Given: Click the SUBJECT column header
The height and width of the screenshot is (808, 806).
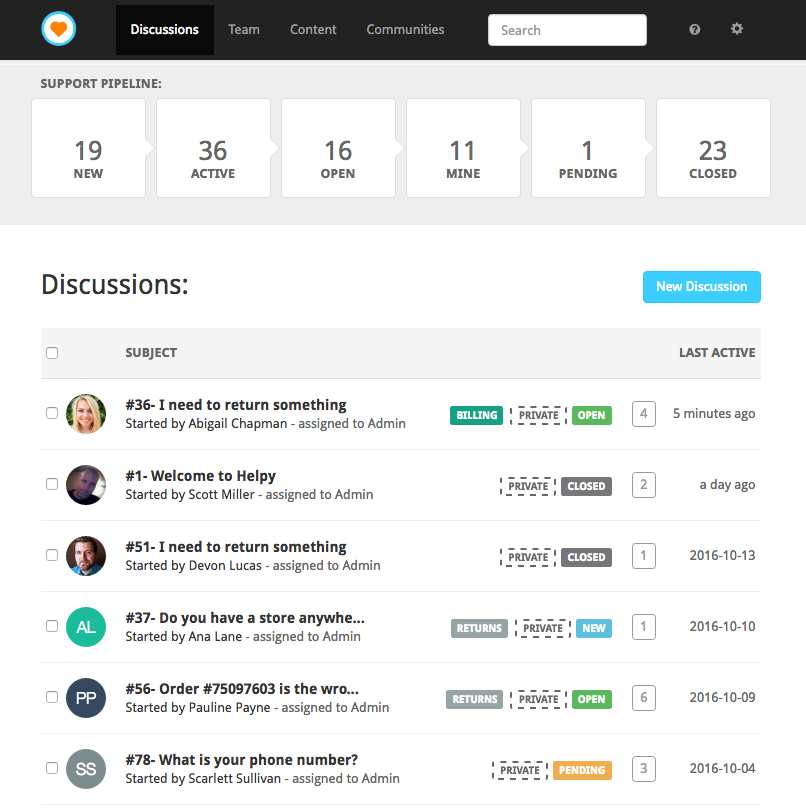Looking at the screenshot, I should click(151, 353).
